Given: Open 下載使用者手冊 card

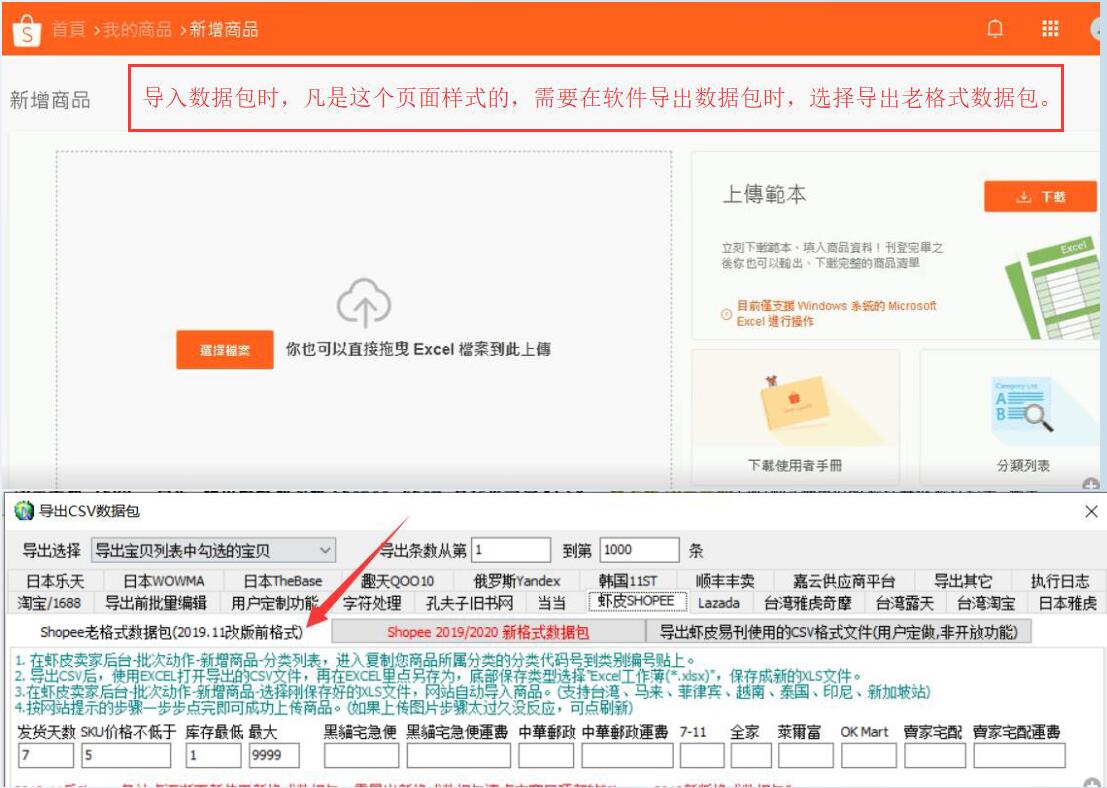Looking at the screenshot, I should coord(795,415).
